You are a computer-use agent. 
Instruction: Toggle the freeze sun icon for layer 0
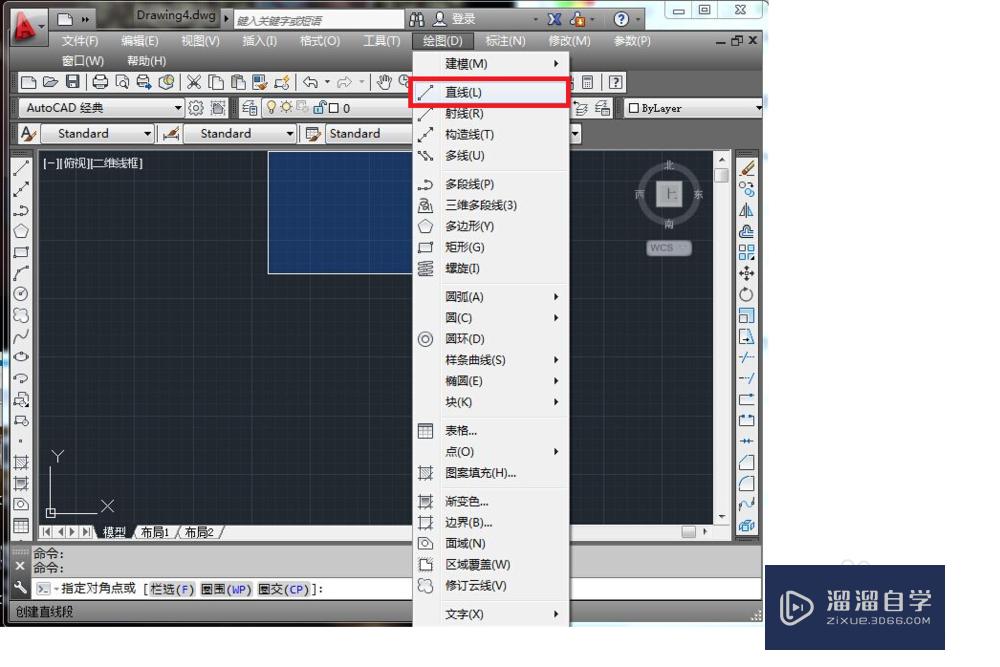[286, 107]
